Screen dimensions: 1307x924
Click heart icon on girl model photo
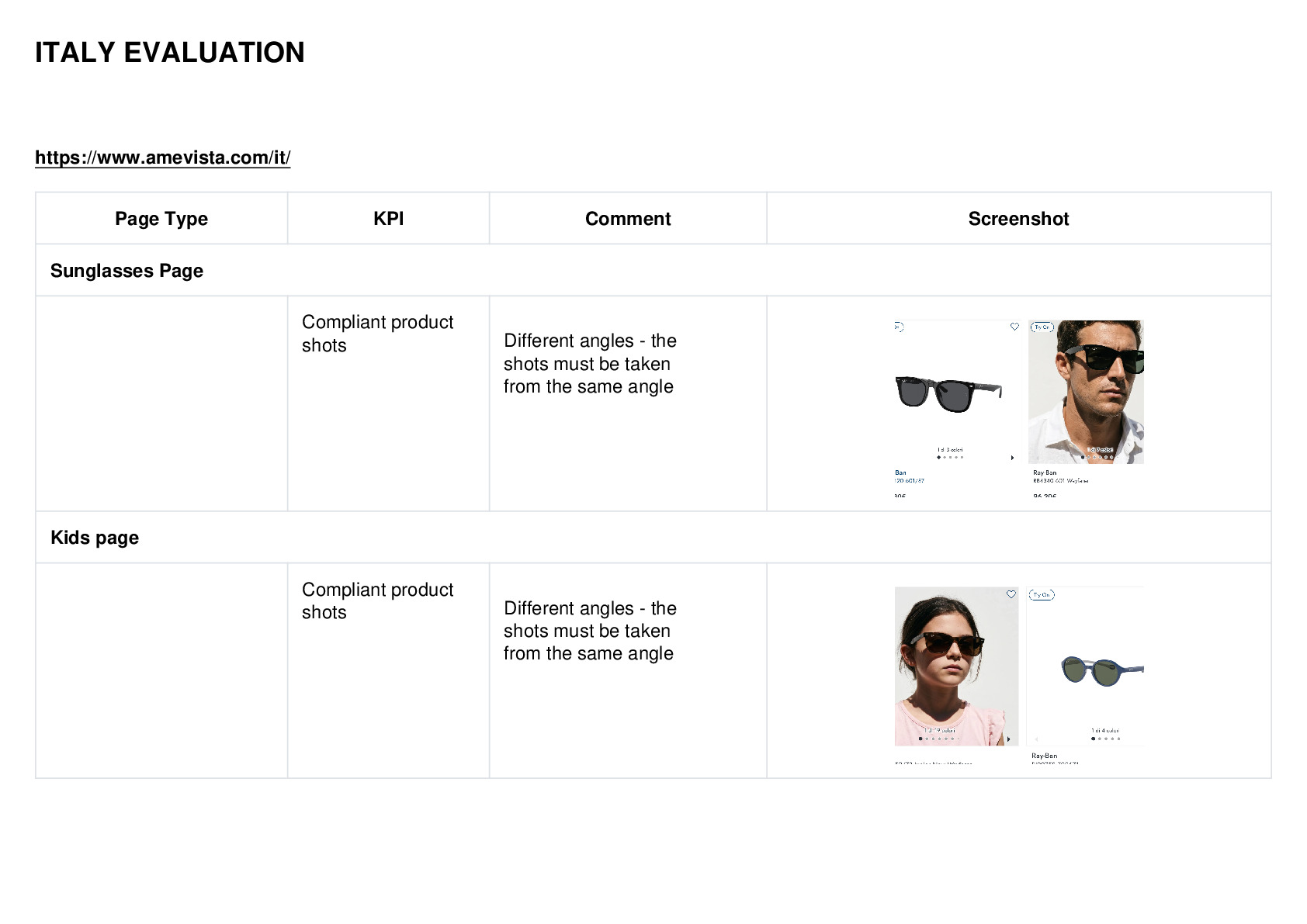[1011, 594]
